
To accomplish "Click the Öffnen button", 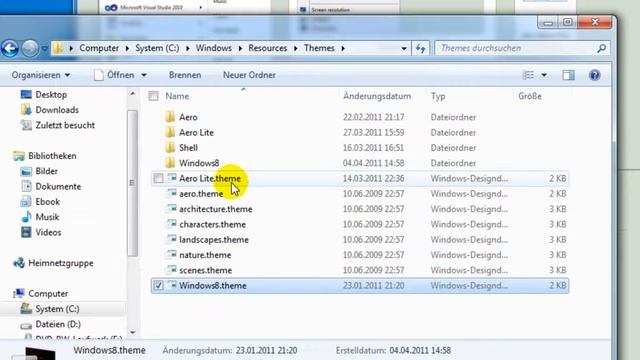I will pos(115,75).
